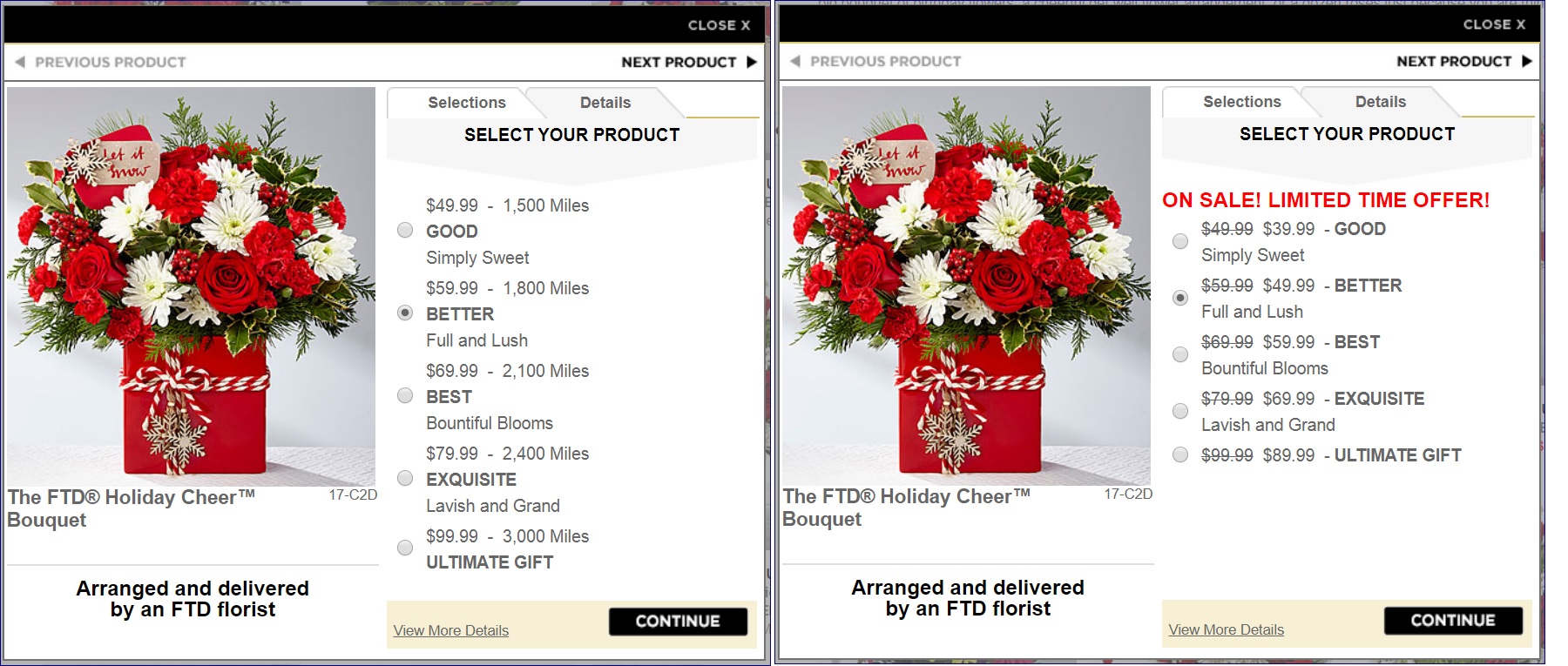
Task: Click the right panel's Previous Product arrow icon
Action: click(795, 61)
